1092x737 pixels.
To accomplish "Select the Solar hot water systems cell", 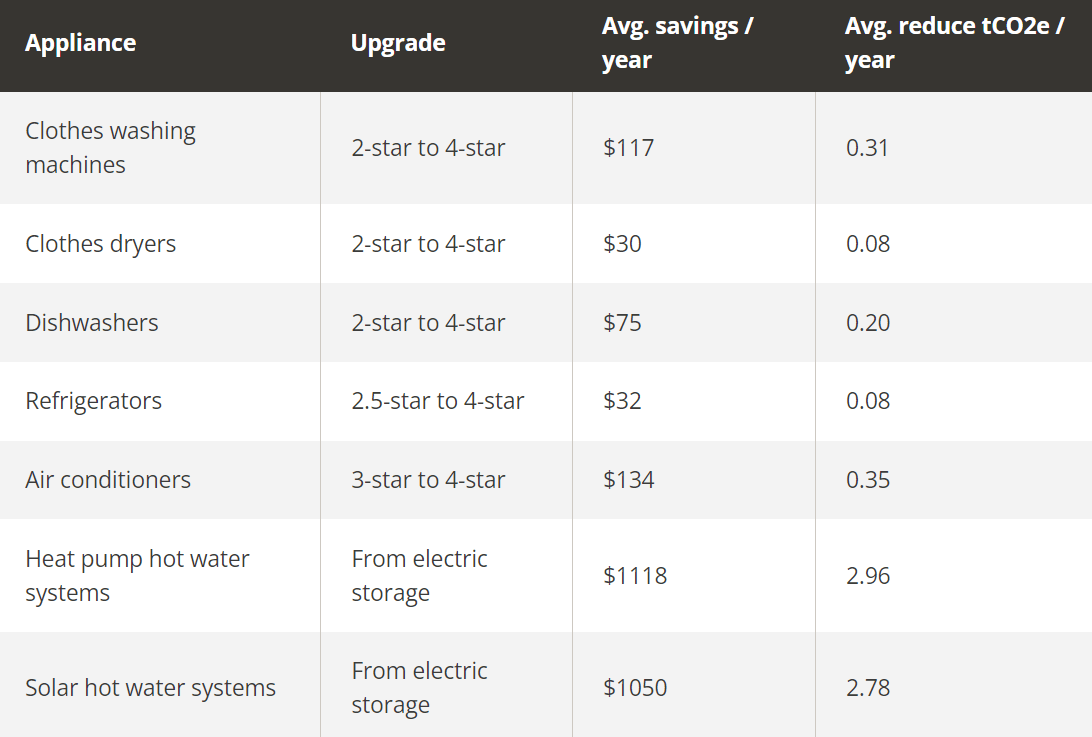I will coord(150,688).
